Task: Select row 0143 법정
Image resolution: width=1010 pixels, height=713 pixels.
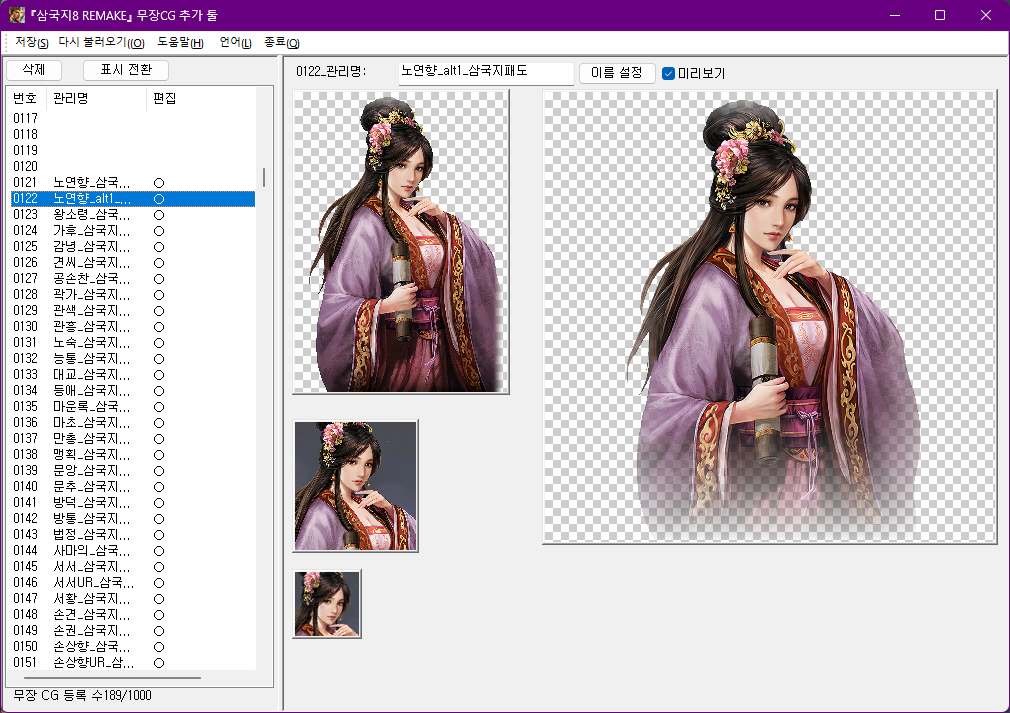Action: coord(133,535)
